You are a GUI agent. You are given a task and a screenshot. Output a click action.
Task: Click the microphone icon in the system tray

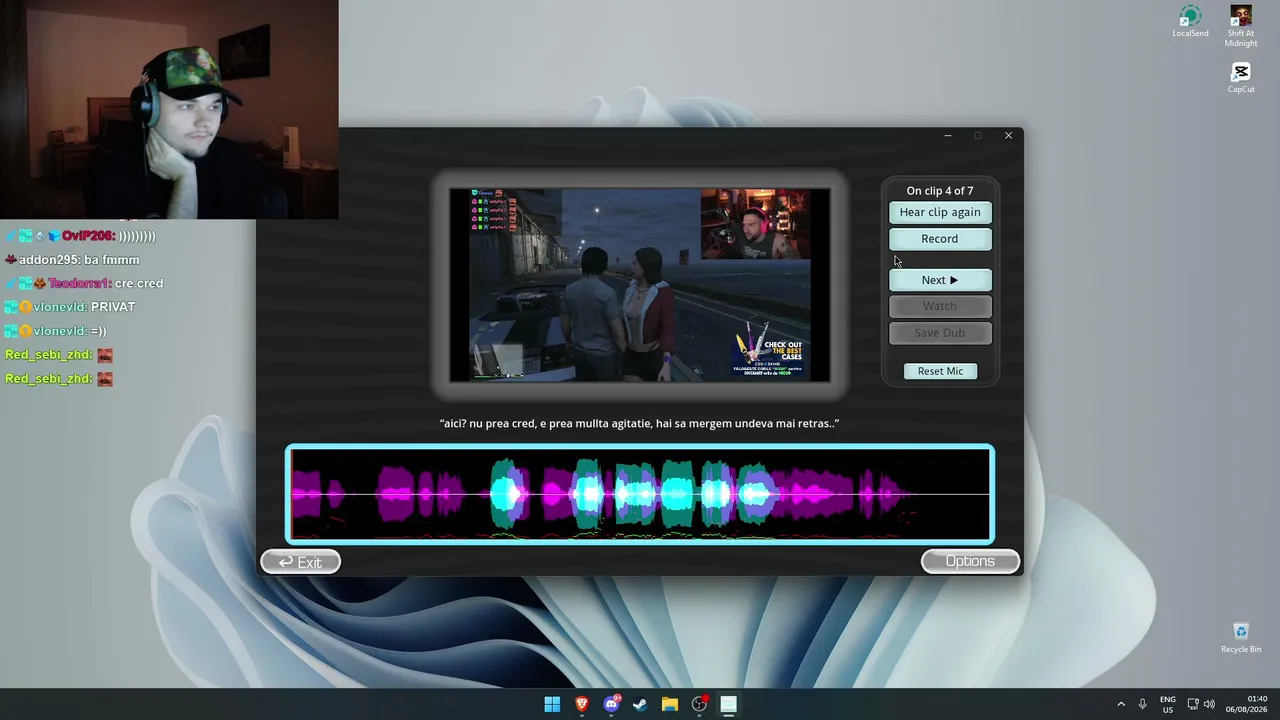tap(1142, 704)
